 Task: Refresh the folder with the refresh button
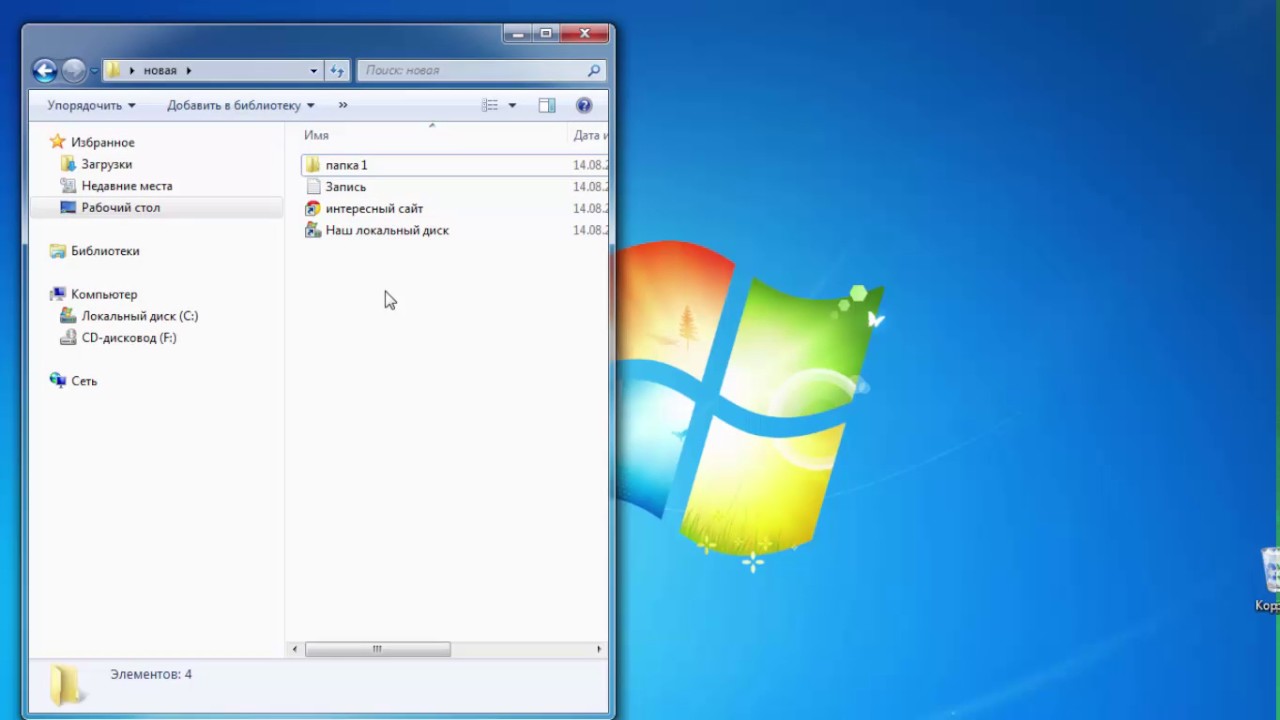tap(337, 71)
